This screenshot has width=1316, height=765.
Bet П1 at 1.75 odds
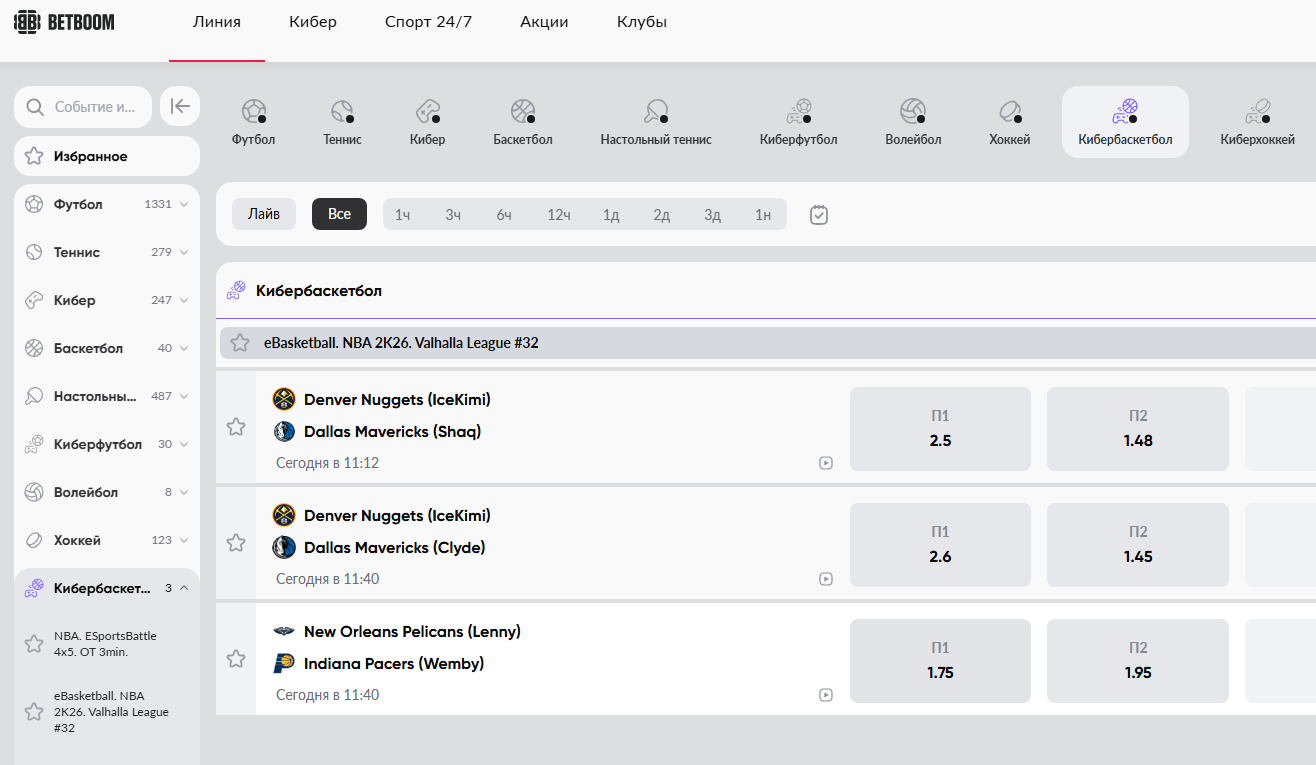(940, 661)
